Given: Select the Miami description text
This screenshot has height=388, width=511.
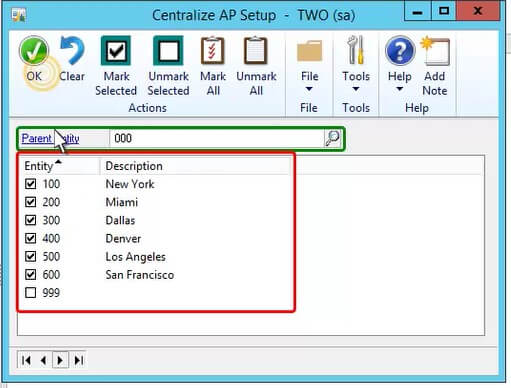Looking at the screenshot, I should coord(122,202).
